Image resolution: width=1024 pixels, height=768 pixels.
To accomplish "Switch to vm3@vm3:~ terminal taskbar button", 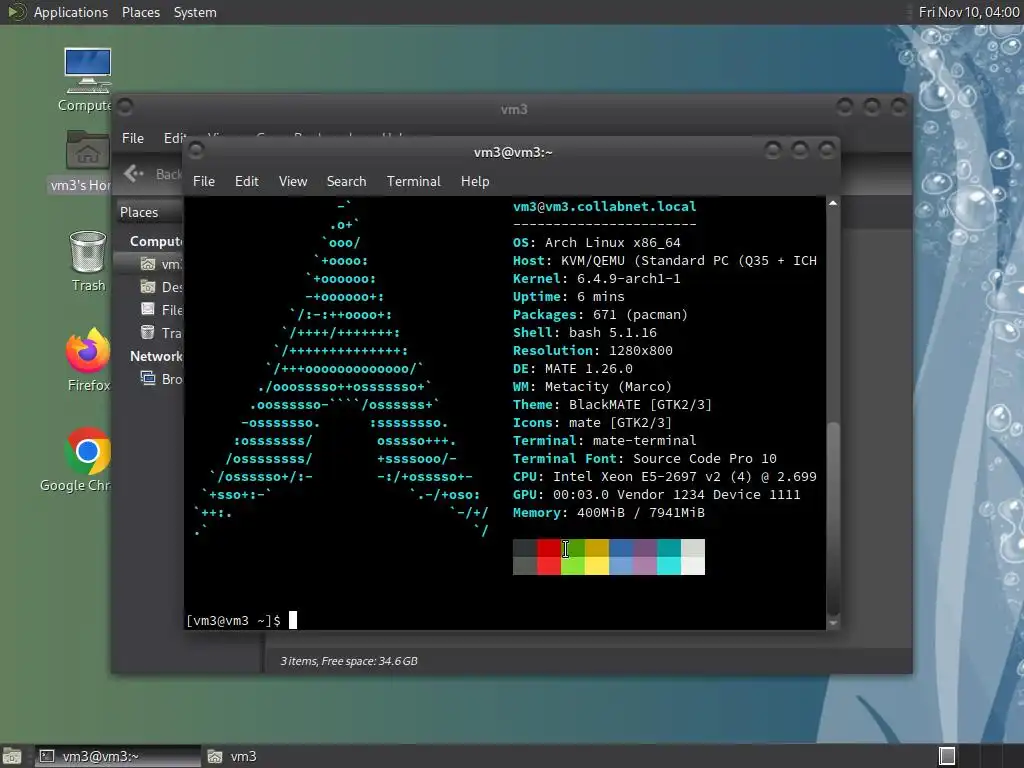I will (x=118, y=756).
